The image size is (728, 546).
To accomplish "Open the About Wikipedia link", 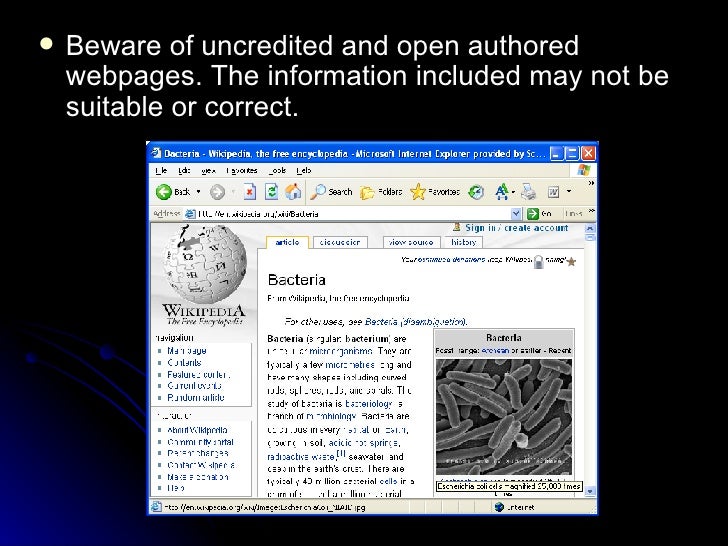I will click(197, 430).
